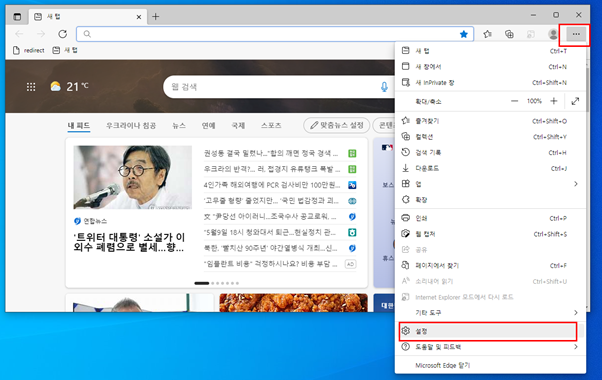Image resolution: width=602 pixels, height=380 pixels.
Task: Open 권성동 결국 밀렸나 headline
Action: point(271,153)
